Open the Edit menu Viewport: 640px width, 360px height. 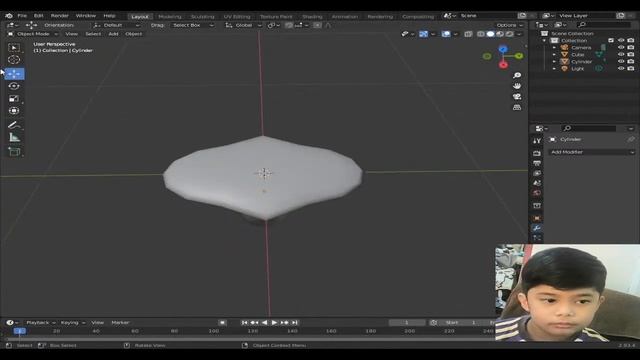(38, 16)
